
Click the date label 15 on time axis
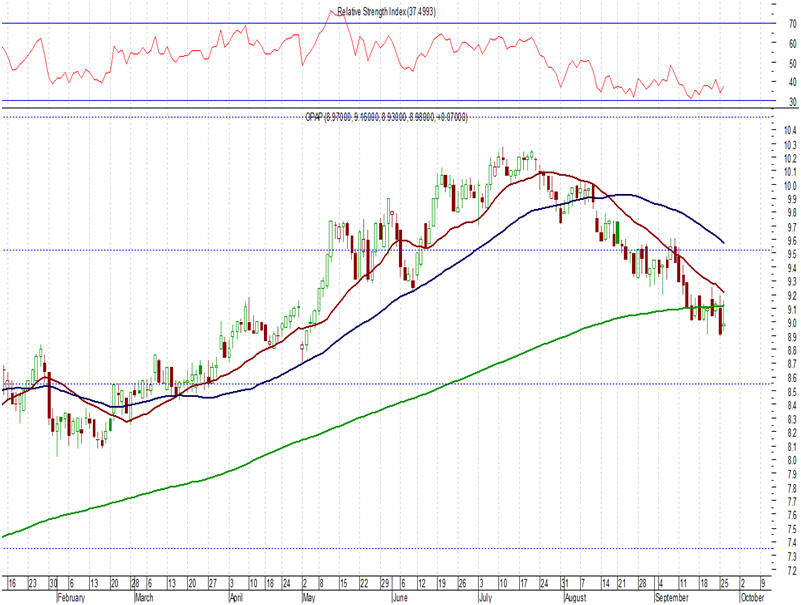tap(343, 584)
